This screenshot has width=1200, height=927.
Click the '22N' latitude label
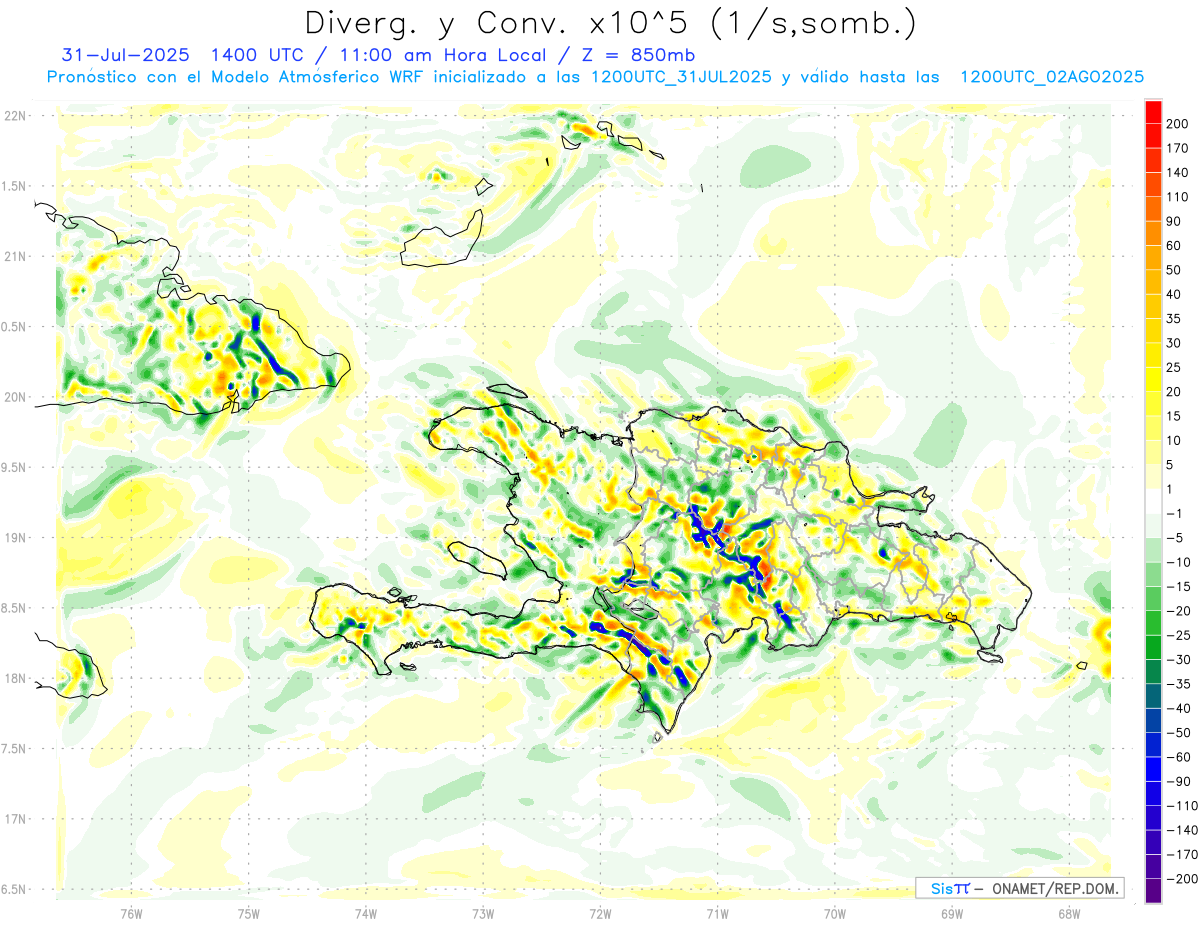pos(13,116)
